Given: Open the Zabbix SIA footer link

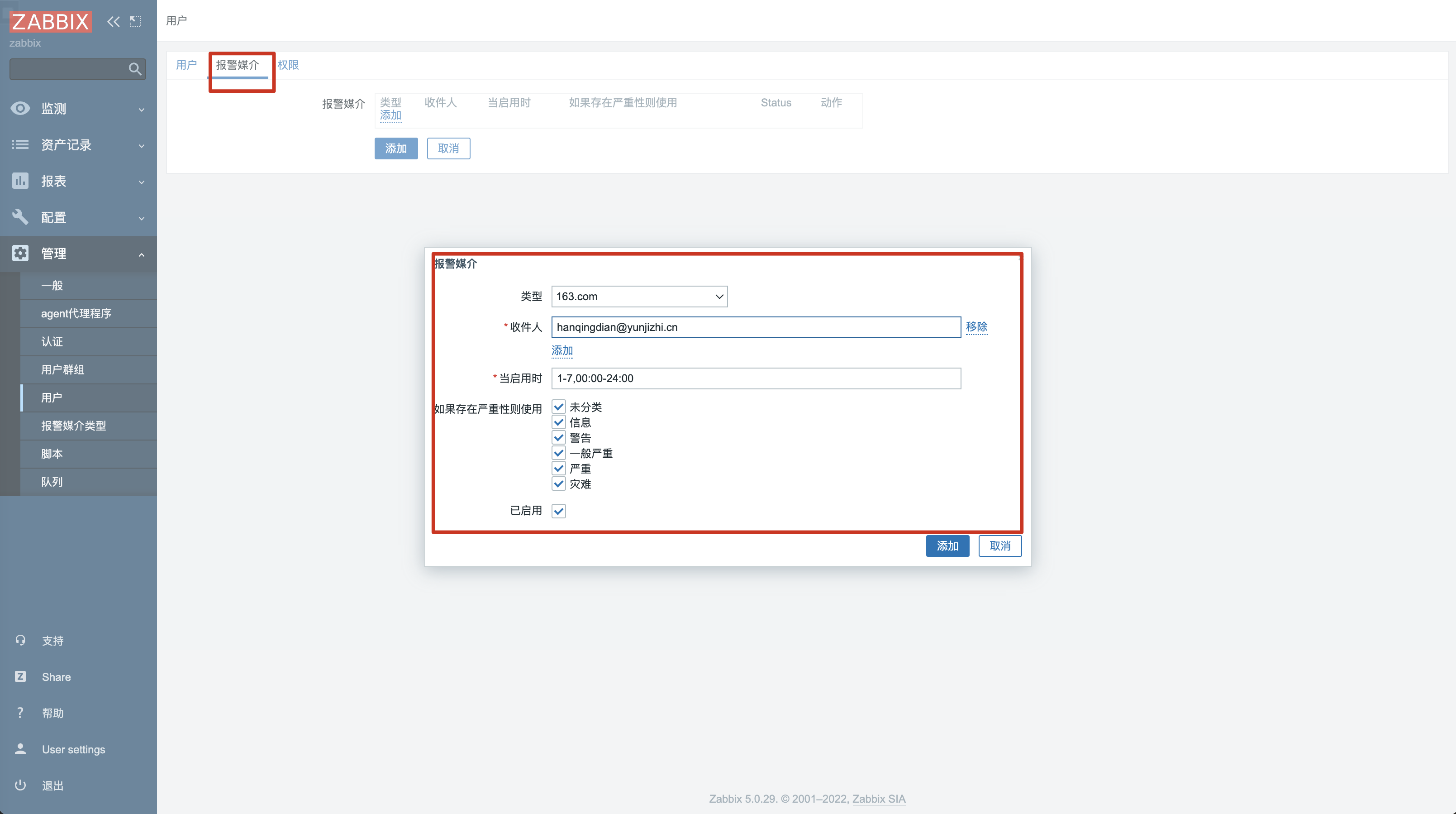Looking at the screenshot, I should [878, 799].
